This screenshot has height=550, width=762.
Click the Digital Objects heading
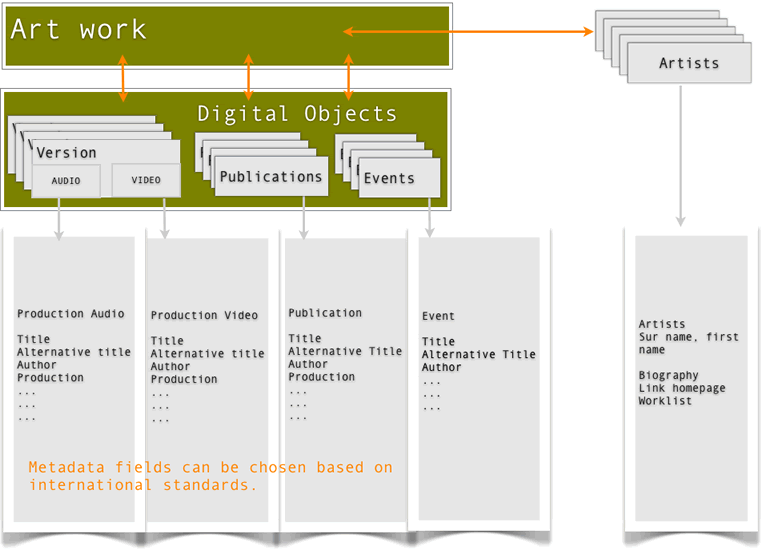coord(297,113)
